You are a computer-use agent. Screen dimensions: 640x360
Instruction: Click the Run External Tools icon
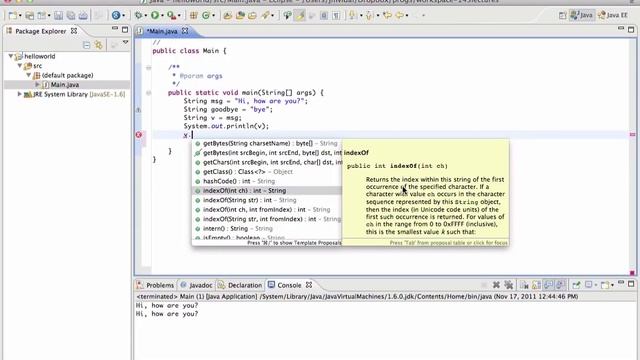pos(171,16)
